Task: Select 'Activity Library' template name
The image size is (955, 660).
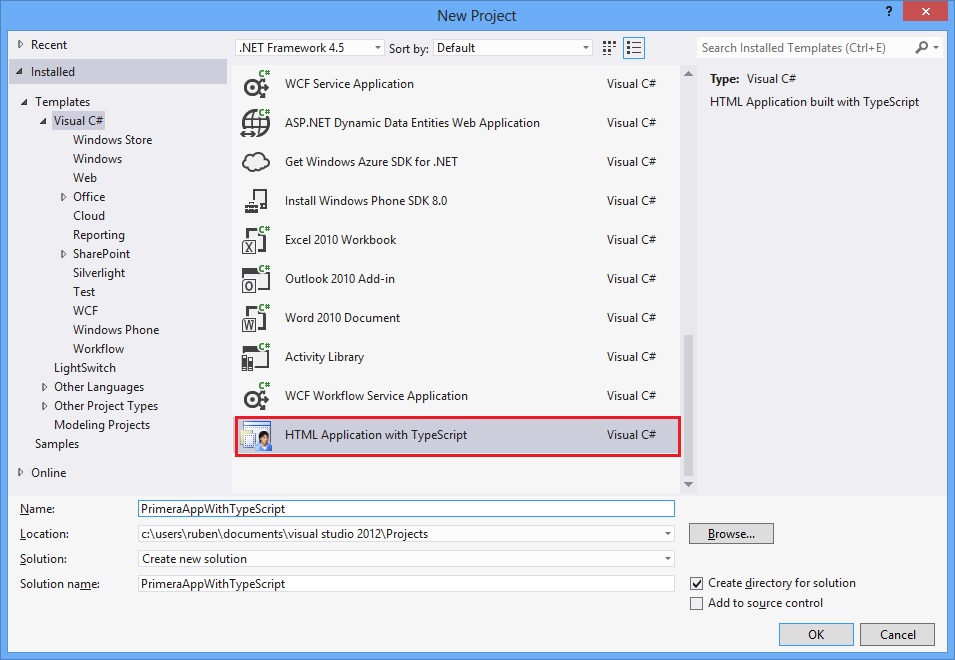Action: click(x=324, y=357)
